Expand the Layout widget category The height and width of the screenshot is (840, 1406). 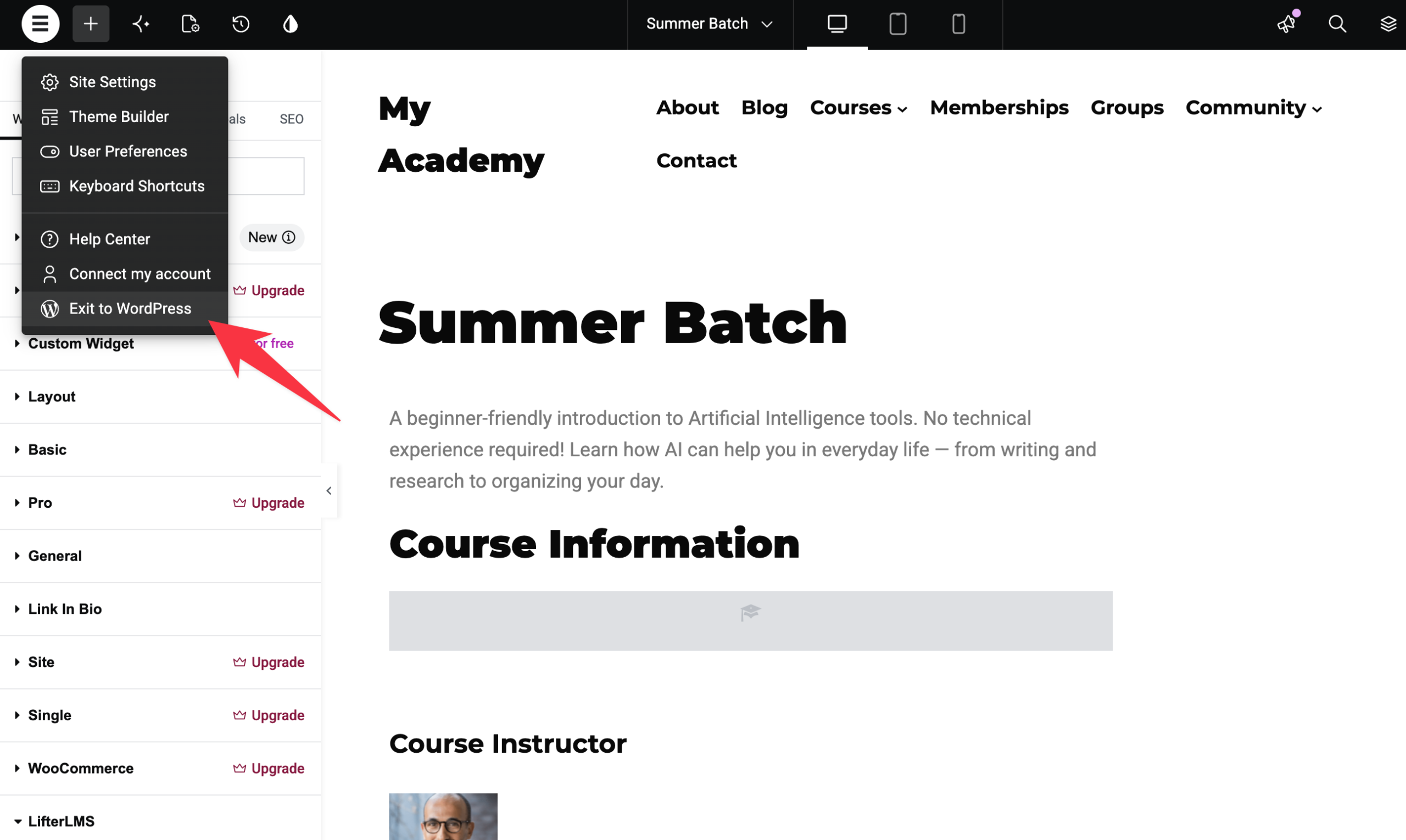[x=160, y=397]
